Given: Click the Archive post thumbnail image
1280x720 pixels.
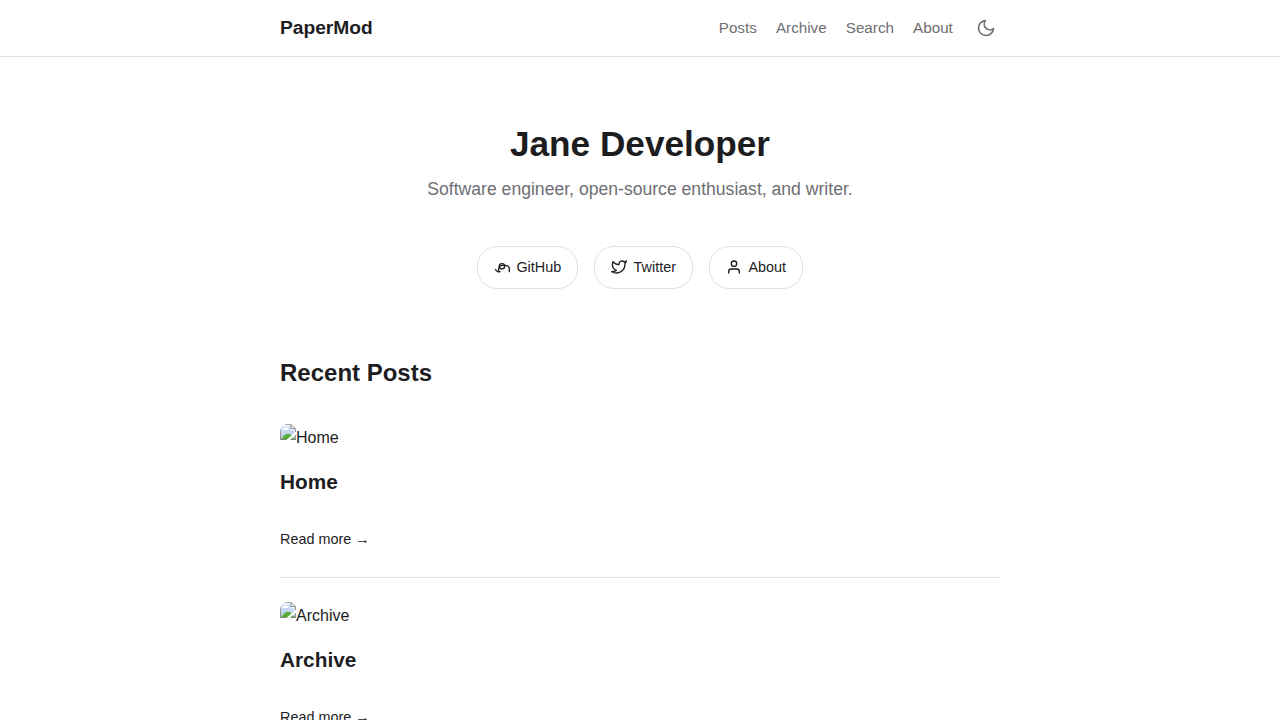Looking at the screenshot, I should point(314,615).
